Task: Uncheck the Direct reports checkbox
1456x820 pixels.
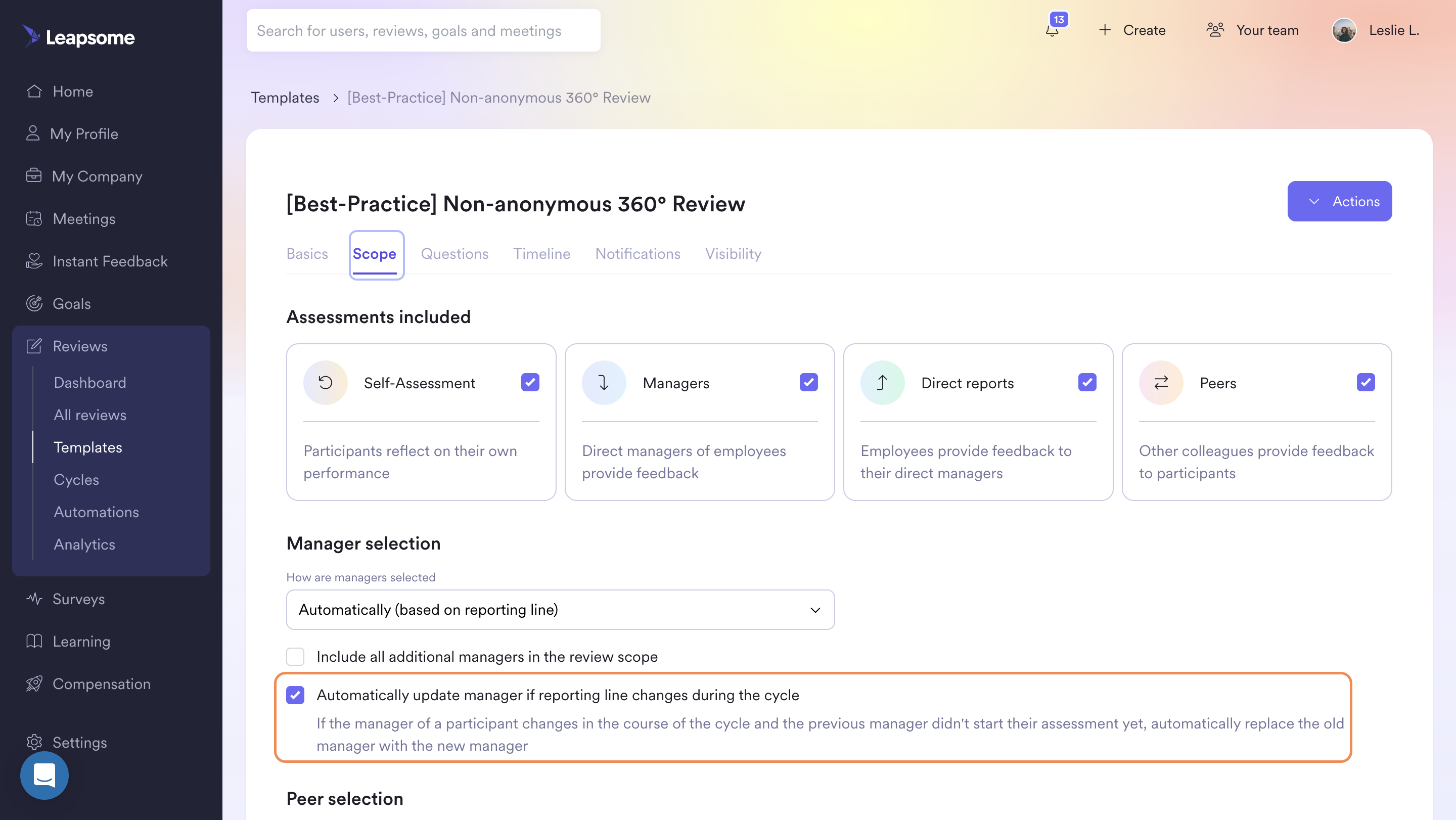Action: [1087, 382]
